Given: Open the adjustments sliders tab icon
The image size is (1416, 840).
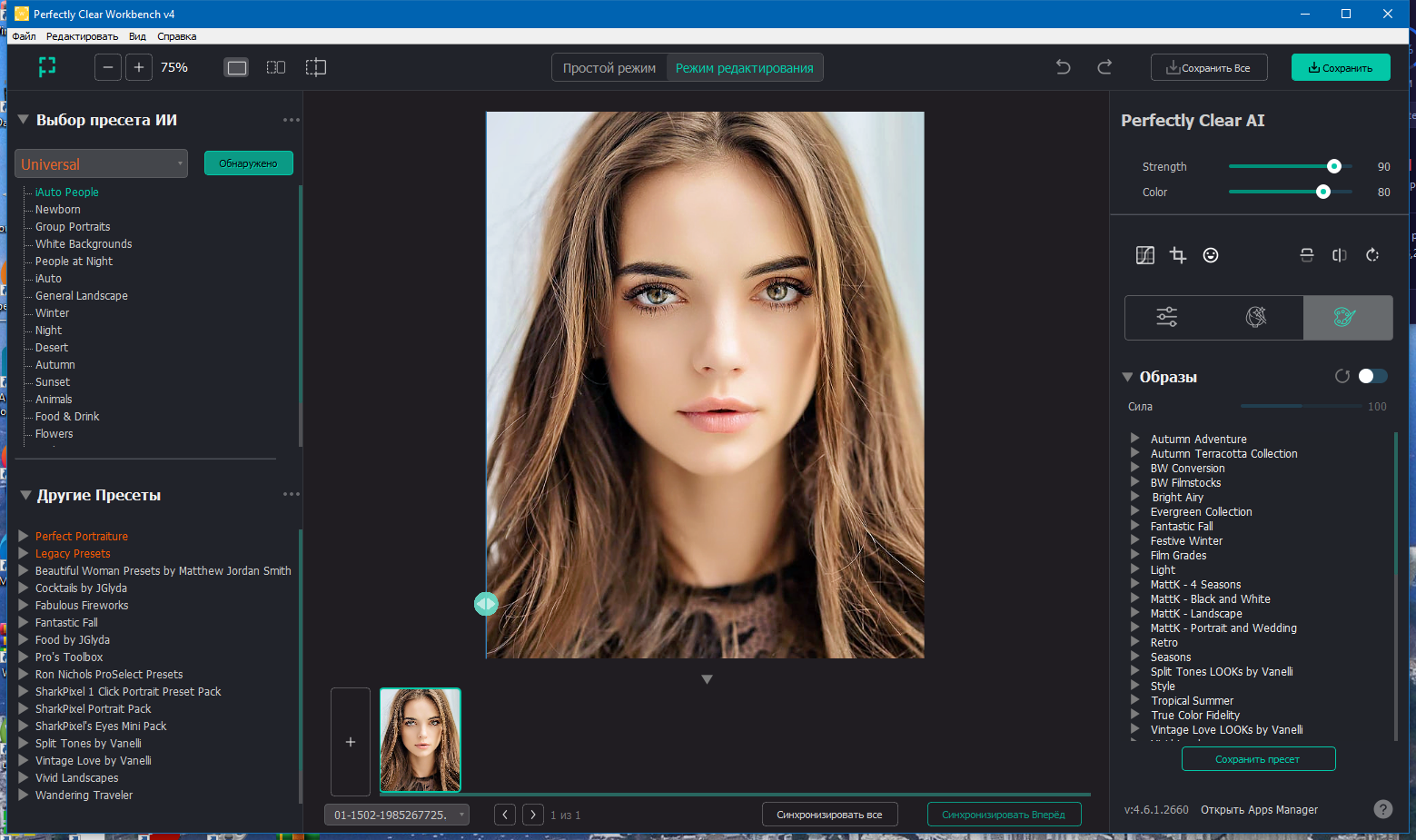Looking at the screenshot, I should [x=1167, y=317].
